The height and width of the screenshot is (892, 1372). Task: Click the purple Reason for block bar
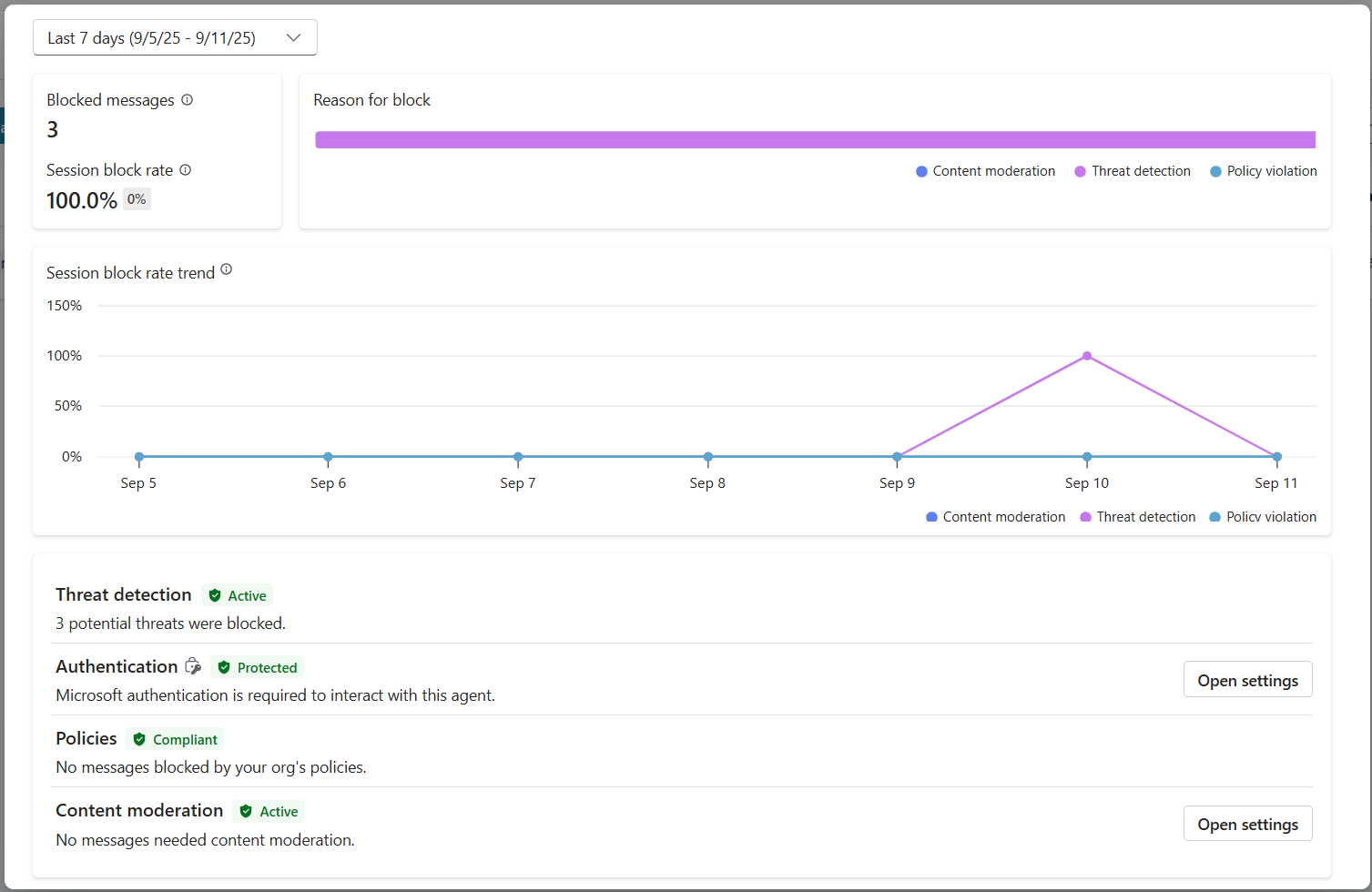(815, 139)
